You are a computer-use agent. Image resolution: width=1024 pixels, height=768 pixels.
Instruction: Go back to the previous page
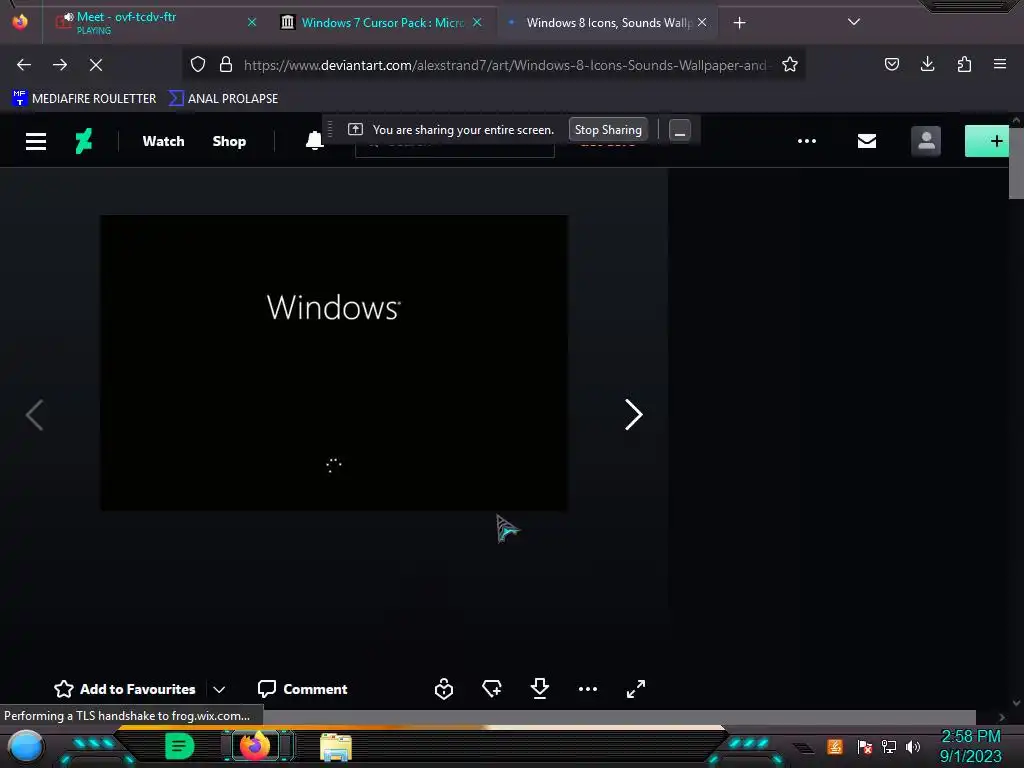(24, 65)
